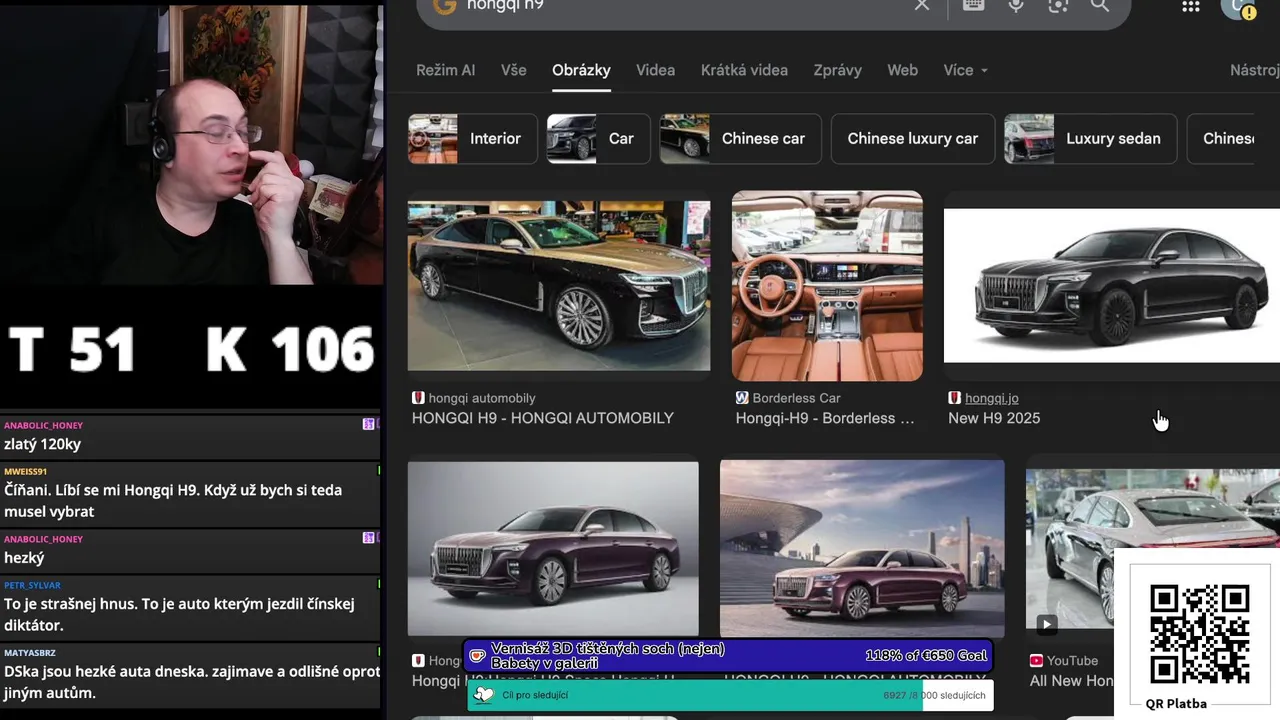Click the Borderless Car source label
Viewport: 1280px width, 720px height.
click(x=797, y=398)
